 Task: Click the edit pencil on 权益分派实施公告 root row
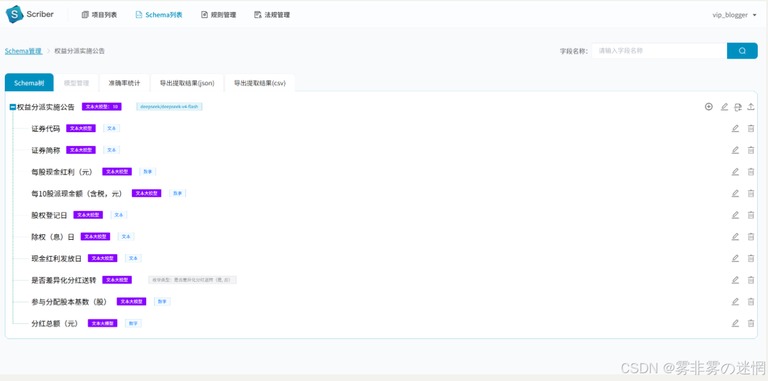[x=724, y=107]
